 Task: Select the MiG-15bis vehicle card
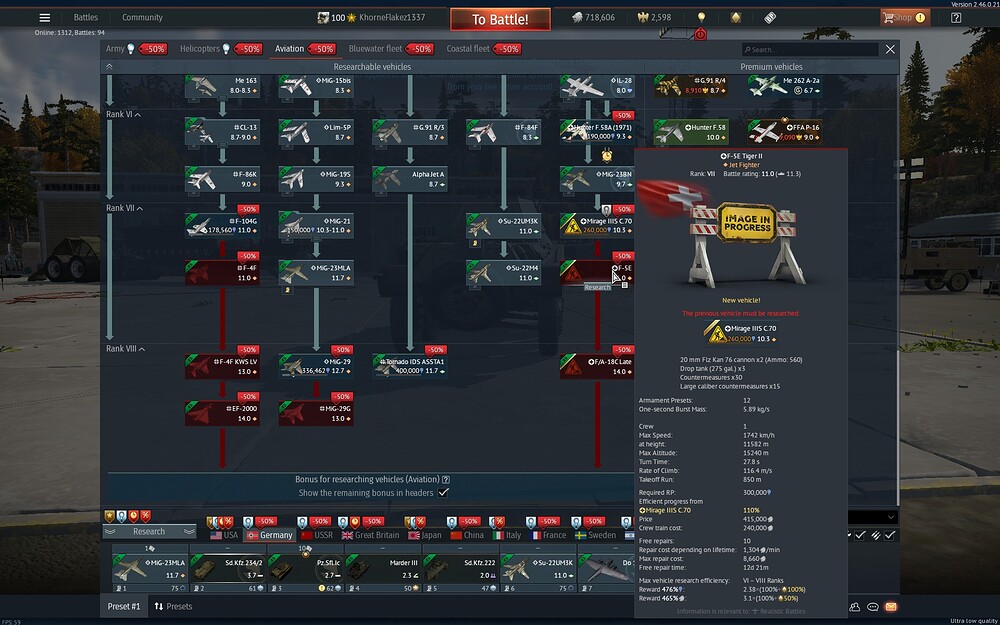click(316, 86)
